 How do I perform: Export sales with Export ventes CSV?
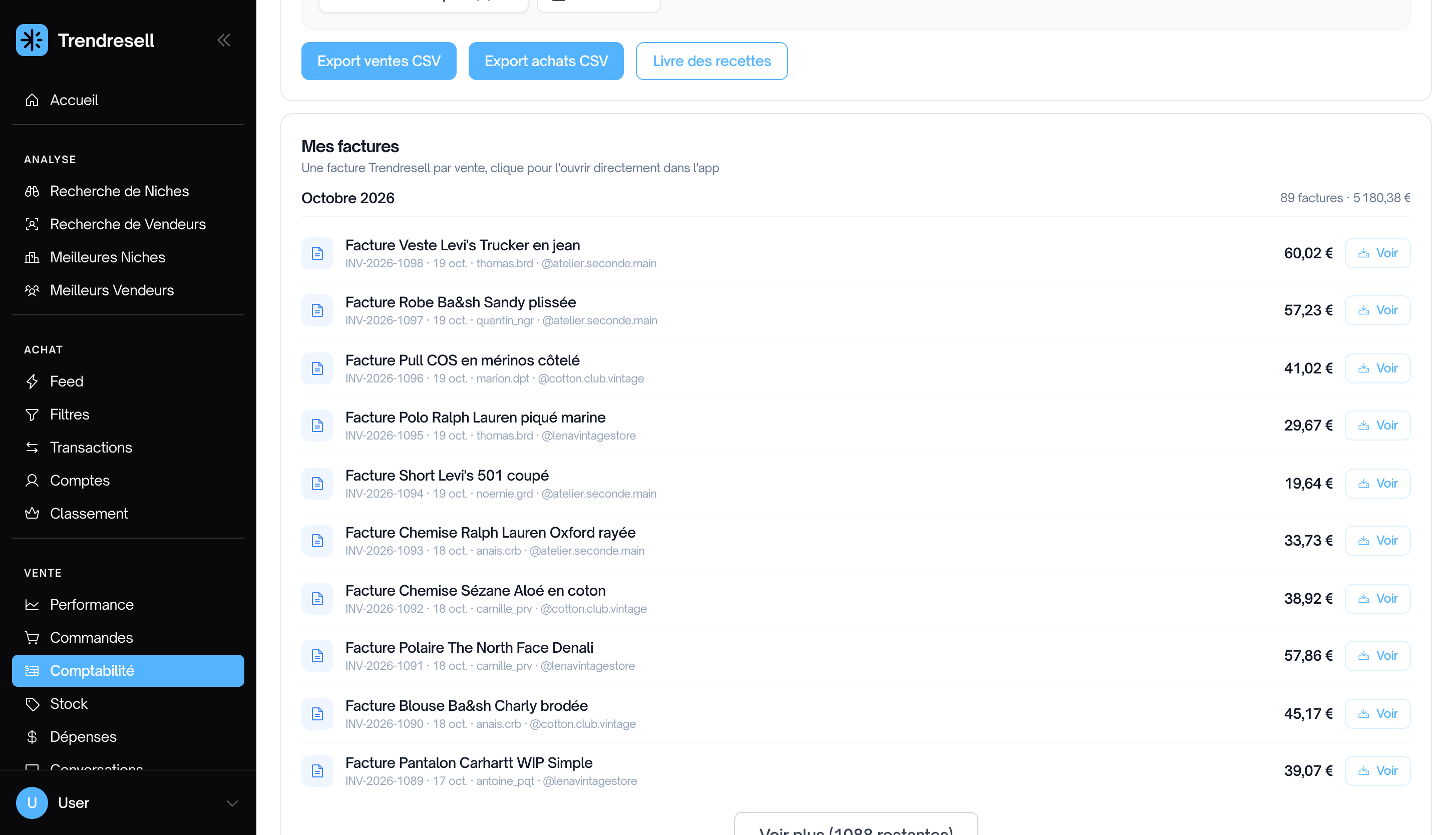coord(379,61)
